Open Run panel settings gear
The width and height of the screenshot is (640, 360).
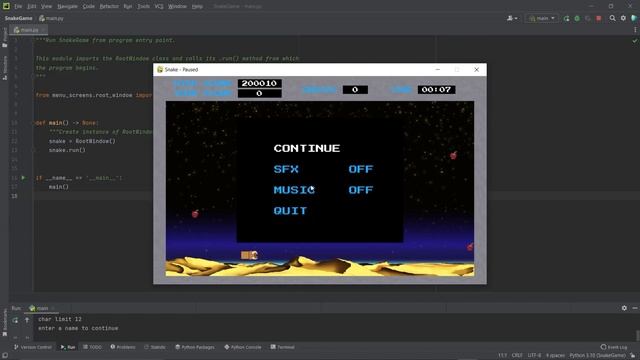pyautogui.click(x=624, y=308)
